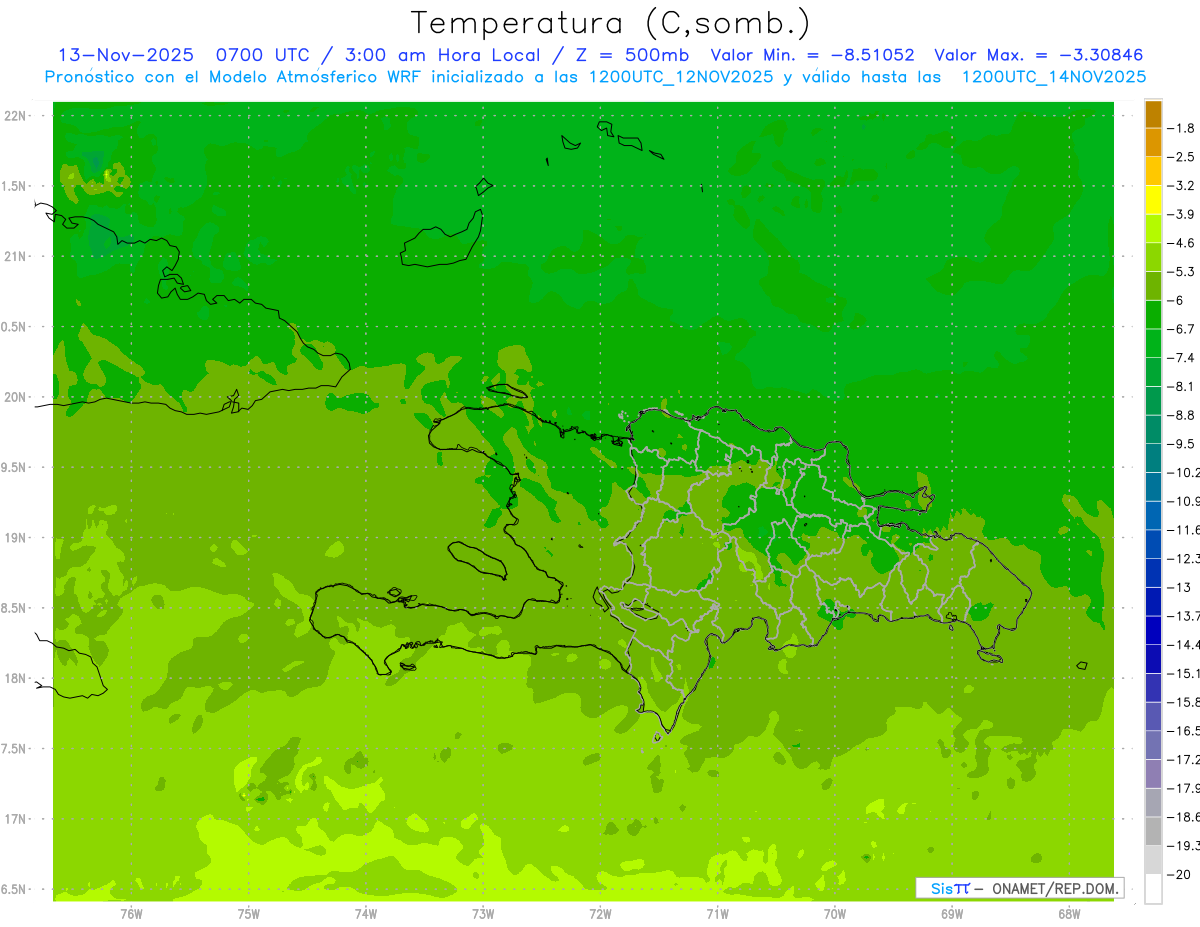
Task: Click "Modelo Atmosferico WRF" in the subtitle
Action: 304,77
